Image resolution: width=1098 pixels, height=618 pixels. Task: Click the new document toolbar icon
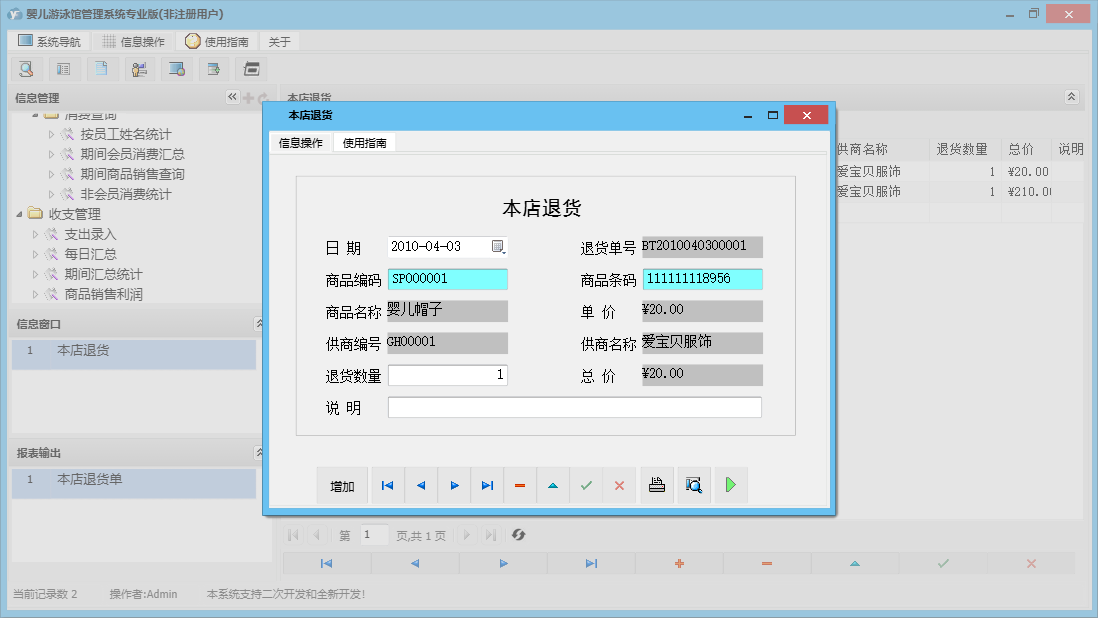(101, 68)
